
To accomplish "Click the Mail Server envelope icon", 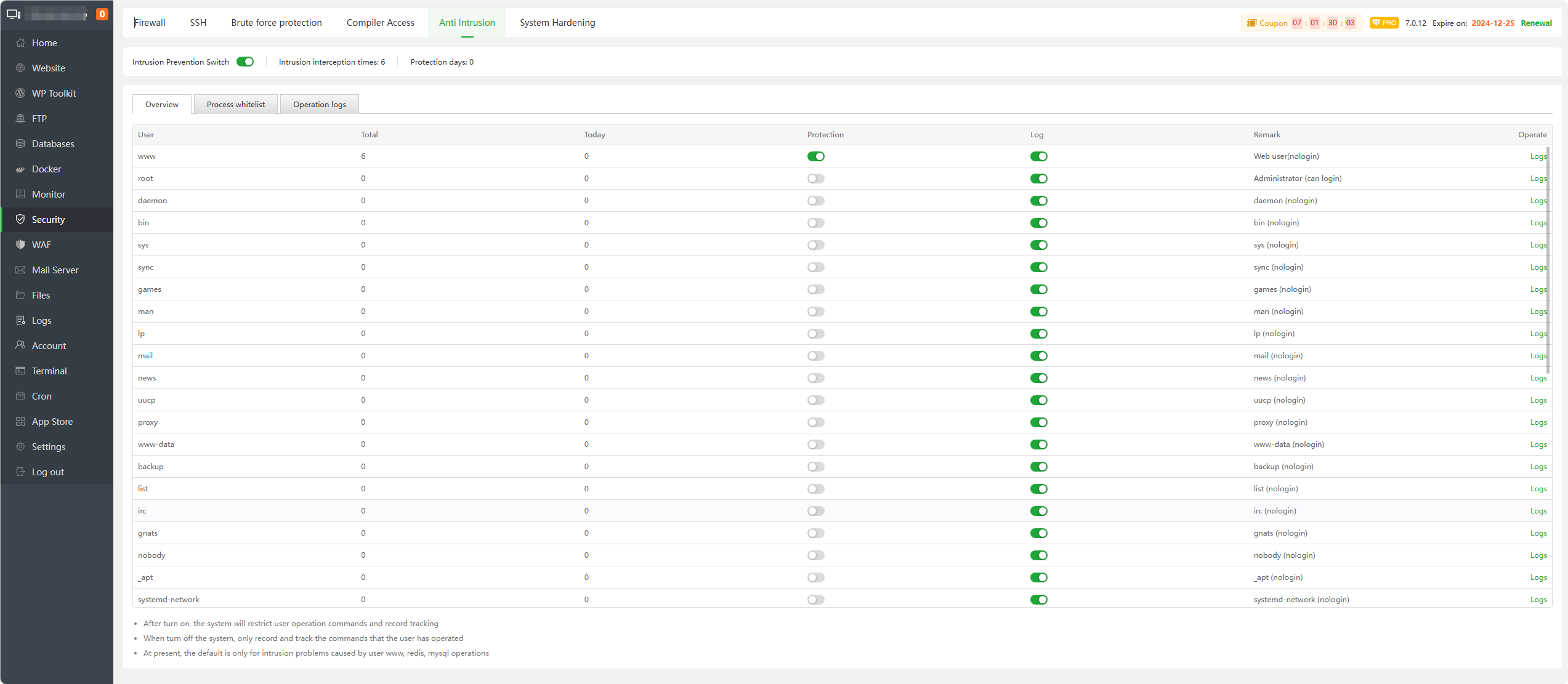I will pos(20,270).
